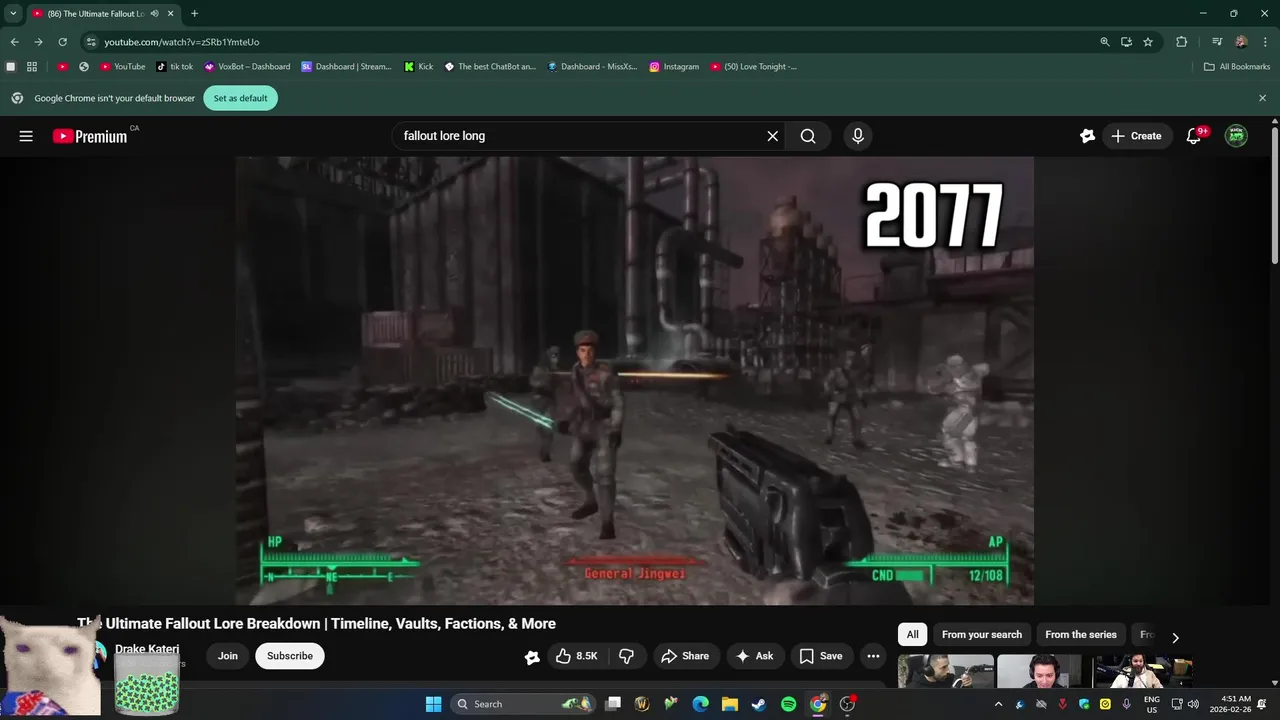Open the Create dropdown button
The width and height of the screenshot is (1280, 720).
point(1136,136)
